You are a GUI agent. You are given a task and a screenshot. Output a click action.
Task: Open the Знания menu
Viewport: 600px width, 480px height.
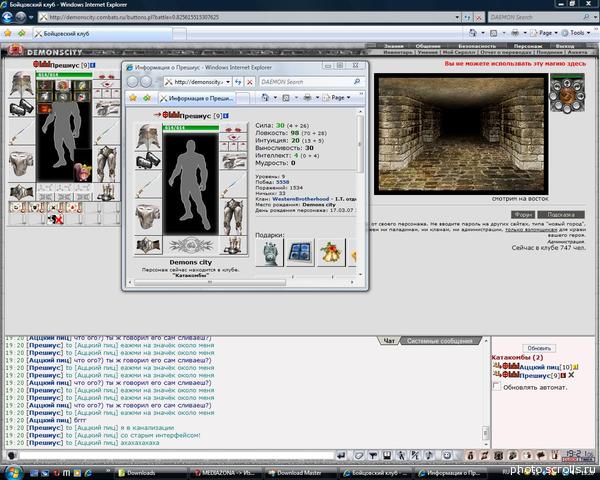pyautogui.click(x=394, y=46)
